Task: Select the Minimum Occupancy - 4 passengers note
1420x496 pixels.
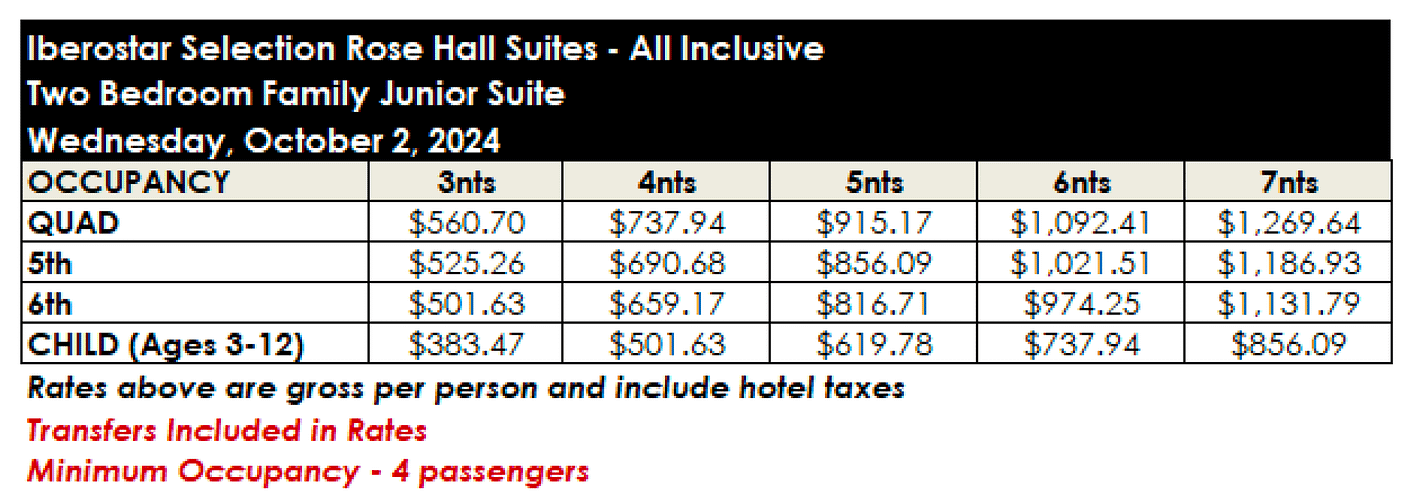Action: click(x=307, y=471)
